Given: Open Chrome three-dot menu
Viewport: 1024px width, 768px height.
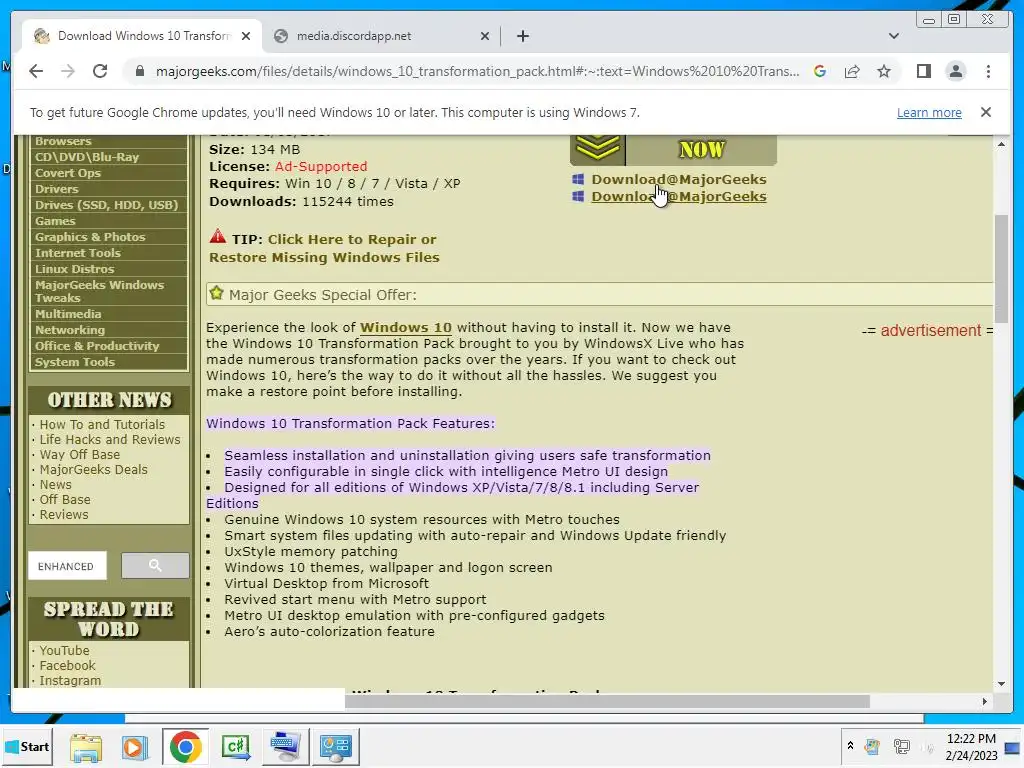Looking at the screenshot, I should click(x=988, y=71).
